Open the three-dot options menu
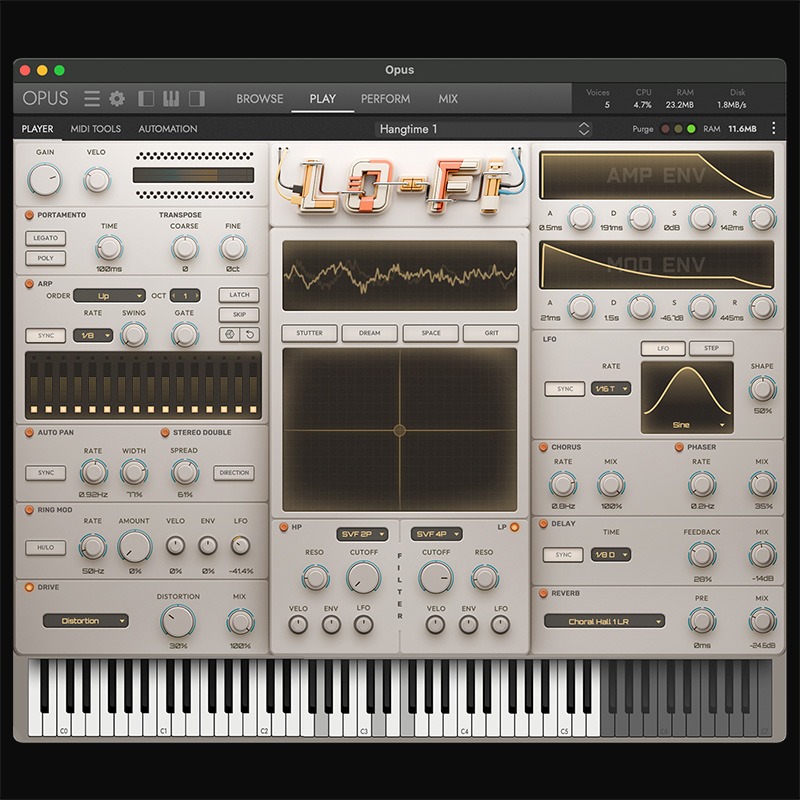 point(773,129)
